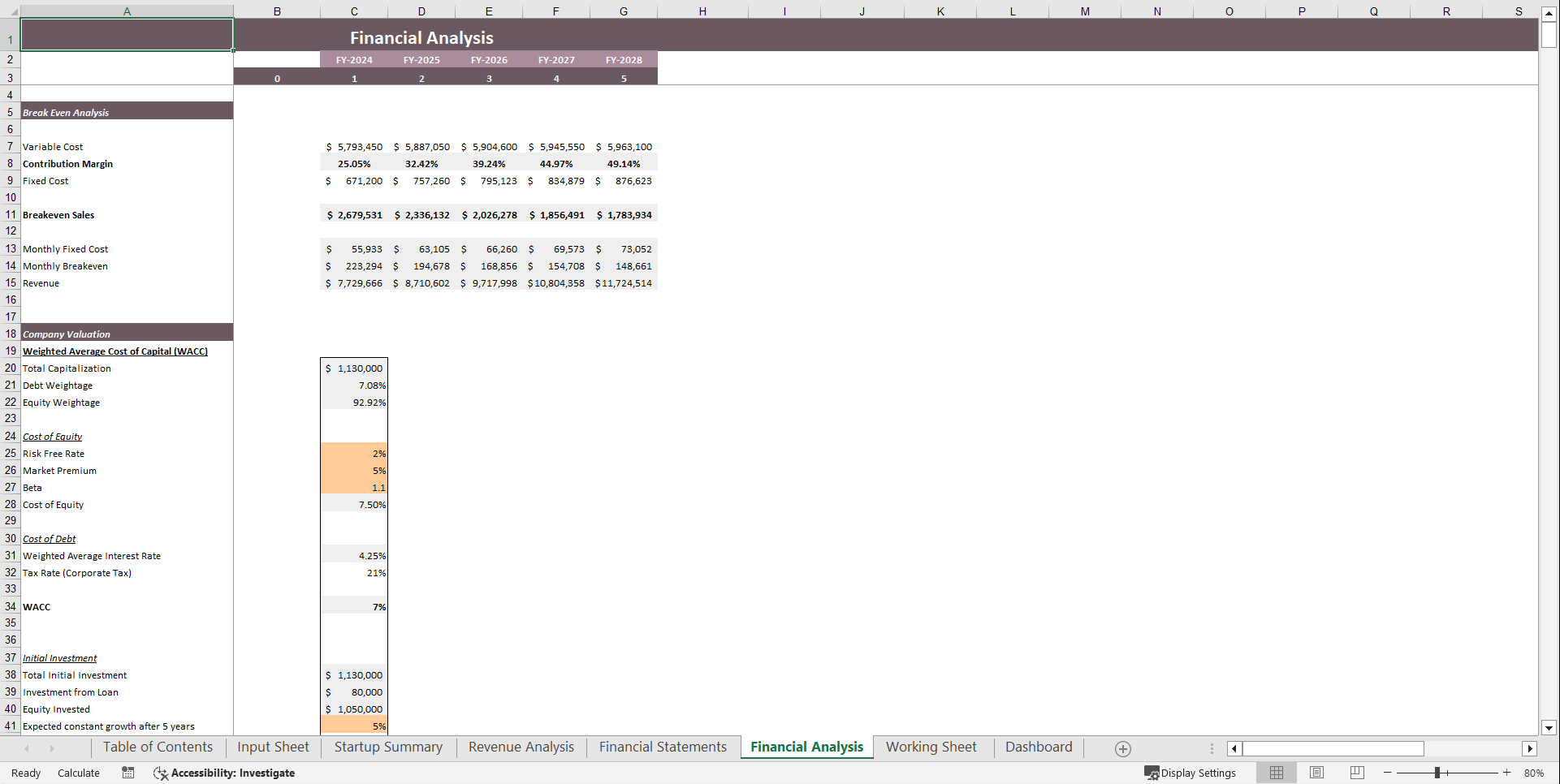Select the Input Sheet tab

click(x=272, y=747)
